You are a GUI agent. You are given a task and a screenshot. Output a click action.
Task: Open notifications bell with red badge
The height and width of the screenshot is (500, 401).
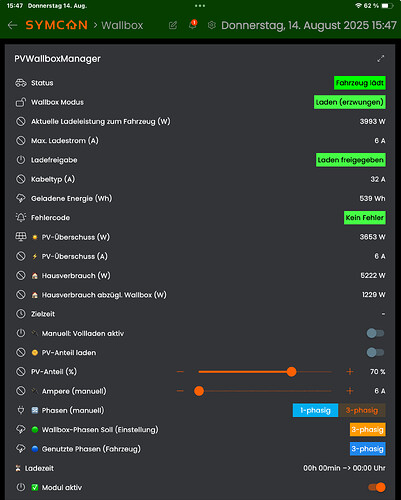click(193, 25)
